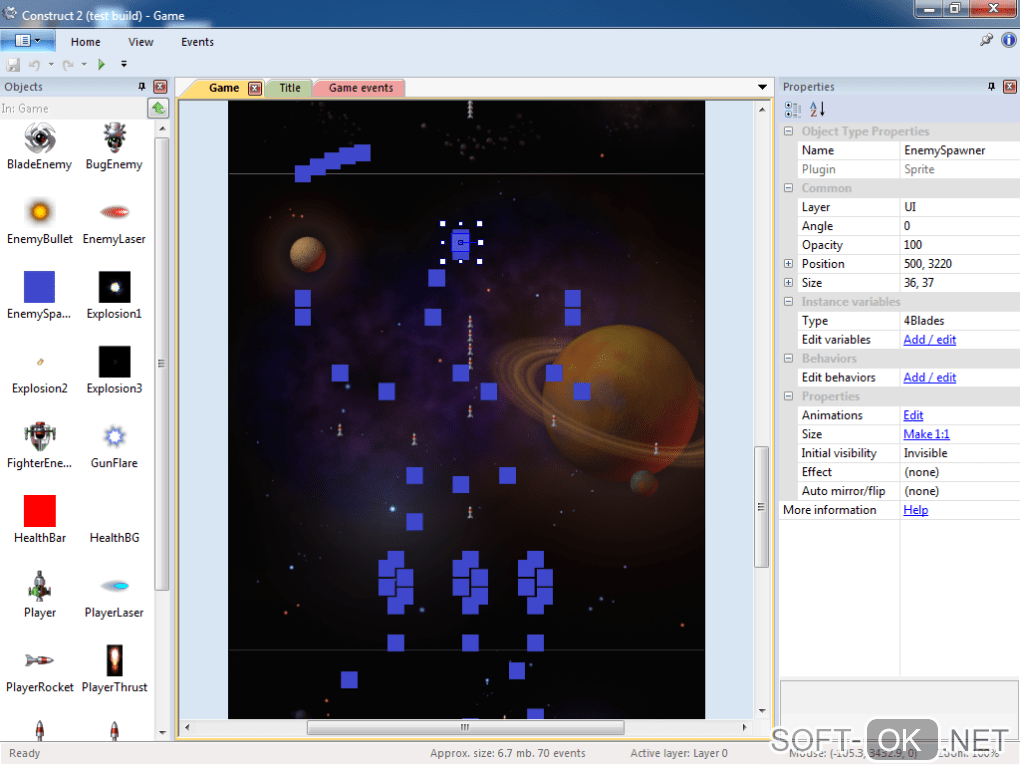This screenshot has width=1020, height=765.
Task: Click the selected spawner sprite in layout
Action: pyautogui.click(x=461, y=242)
